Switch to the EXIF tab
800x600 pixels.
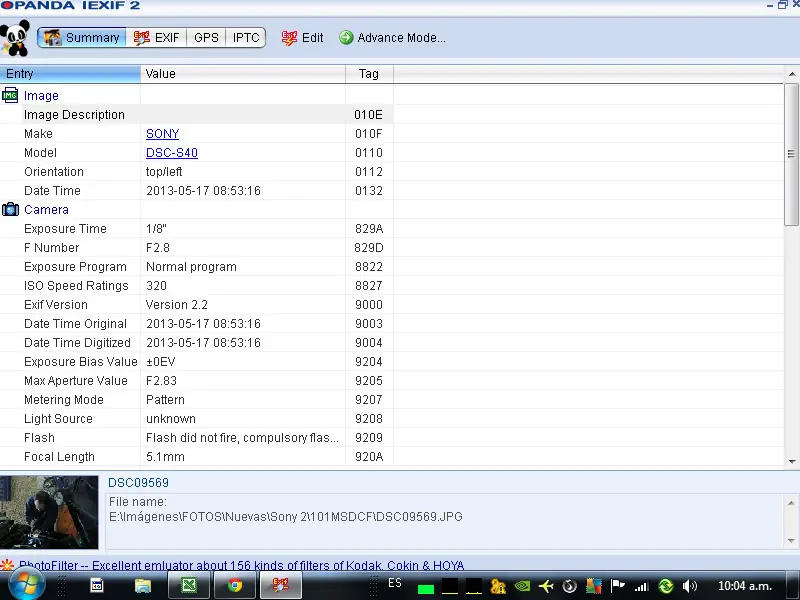[156, 38]
